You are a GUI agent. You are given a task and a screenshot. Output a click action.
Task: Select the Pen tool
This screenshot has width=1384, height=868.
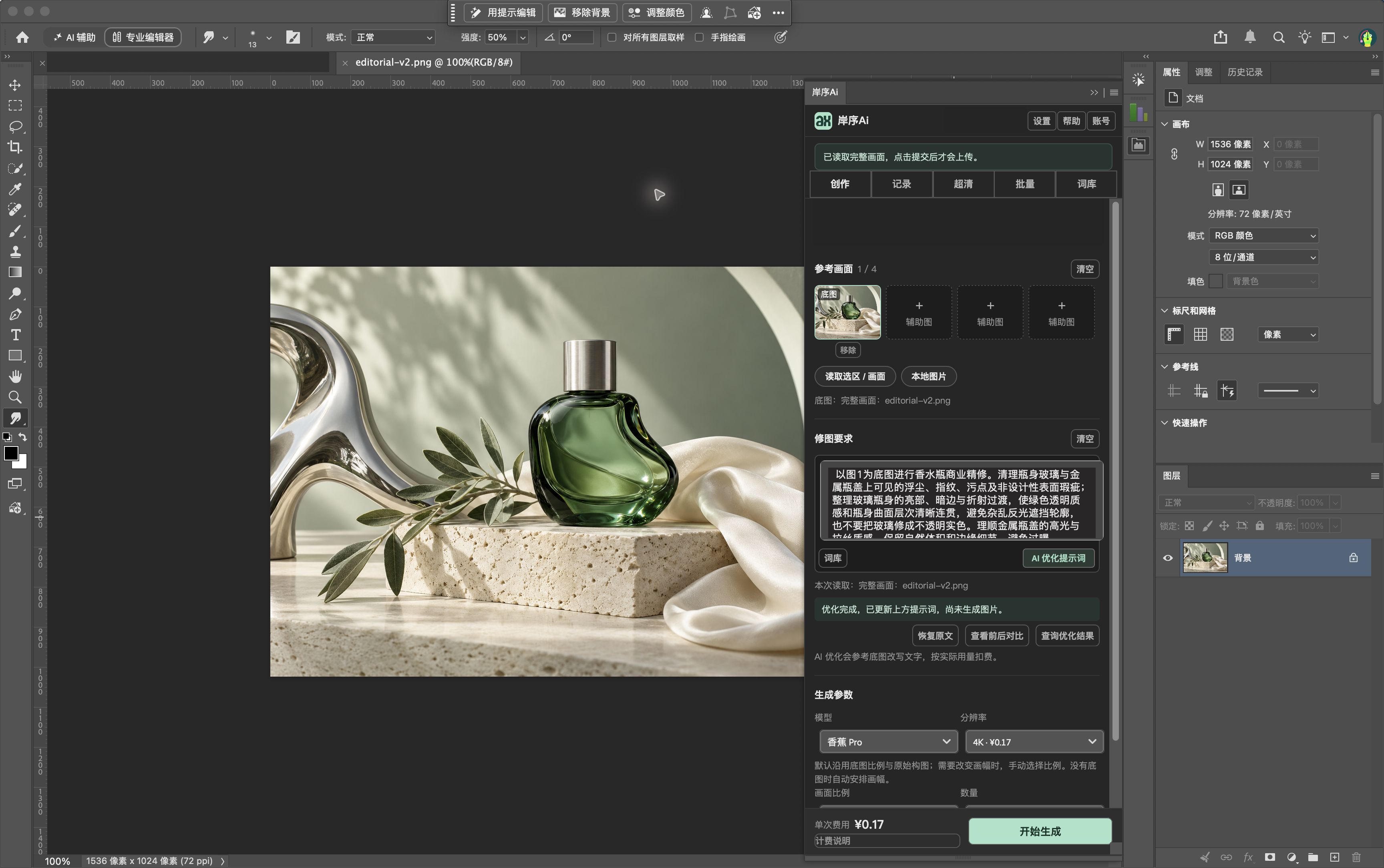16,314
